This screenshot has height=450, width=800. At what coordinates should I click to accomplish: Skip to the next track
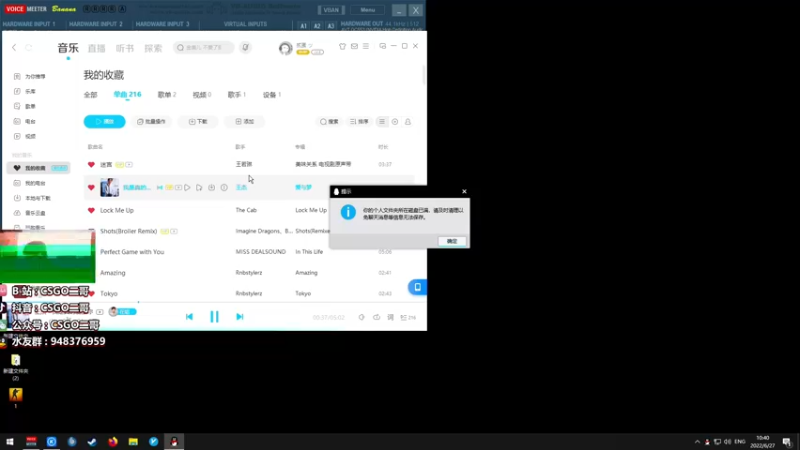240,317
